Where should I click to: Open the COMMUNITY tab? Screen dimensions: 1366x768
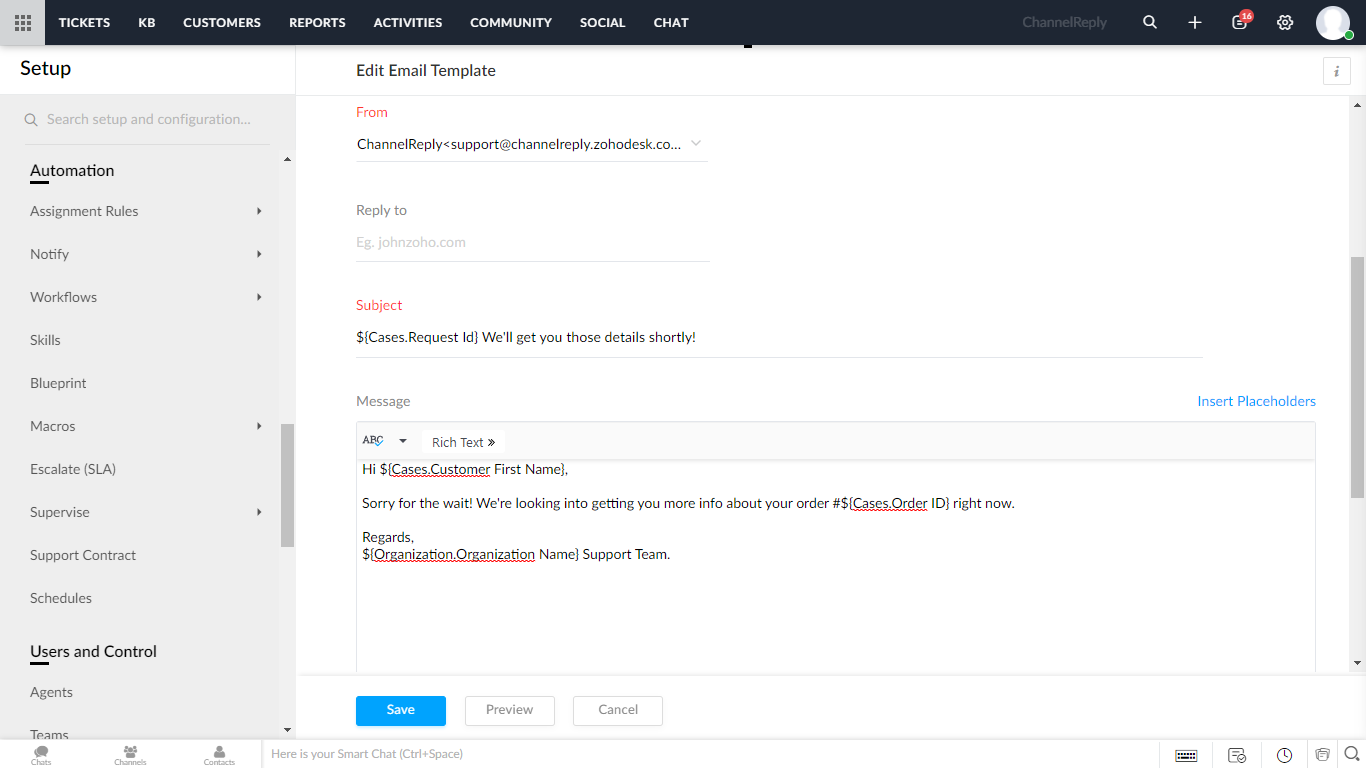(511, 22)
